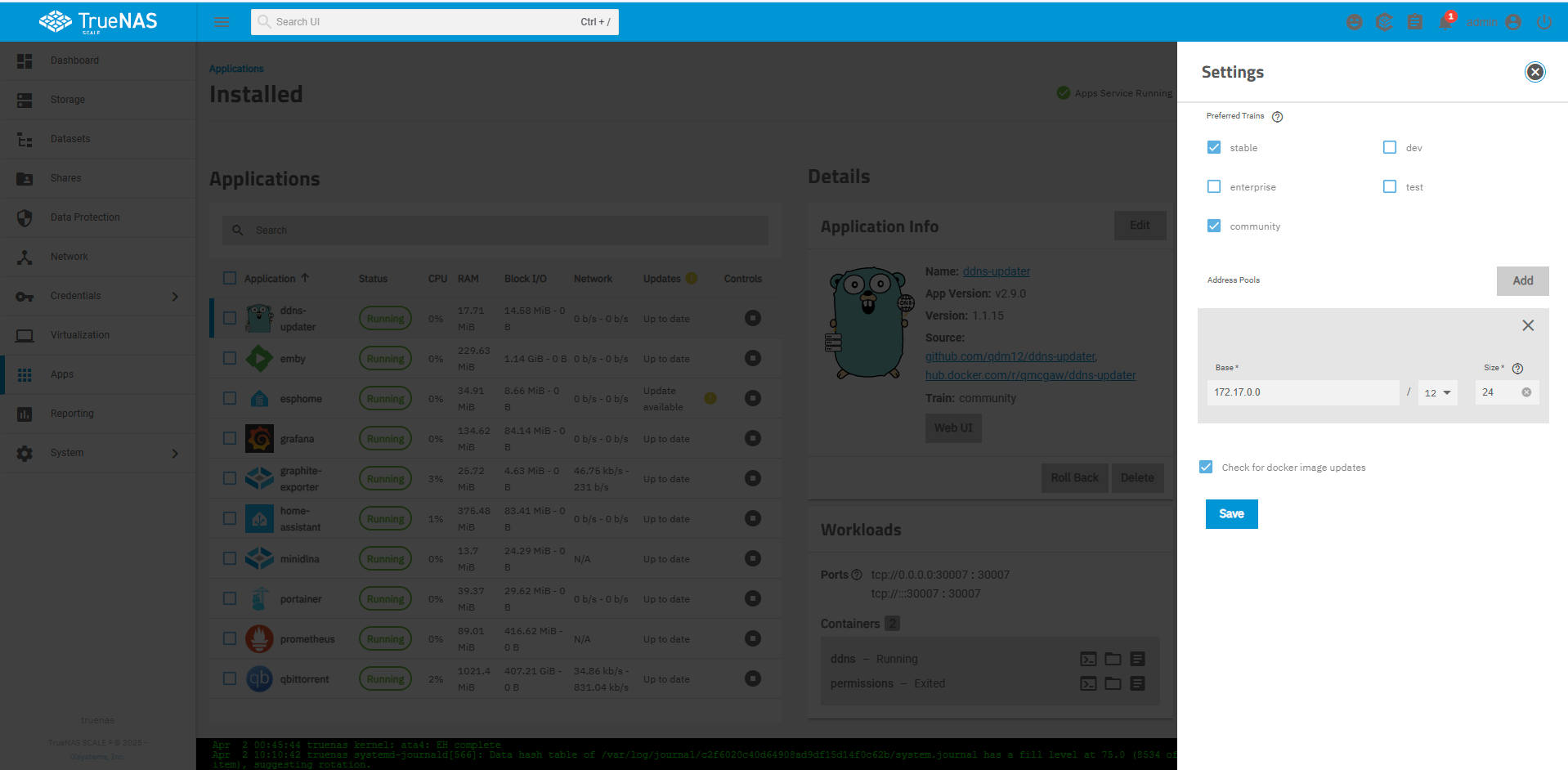Follow the Applications breadcrumb link
This screenshot has height=770, width=1568.
(x=236, y=69)
